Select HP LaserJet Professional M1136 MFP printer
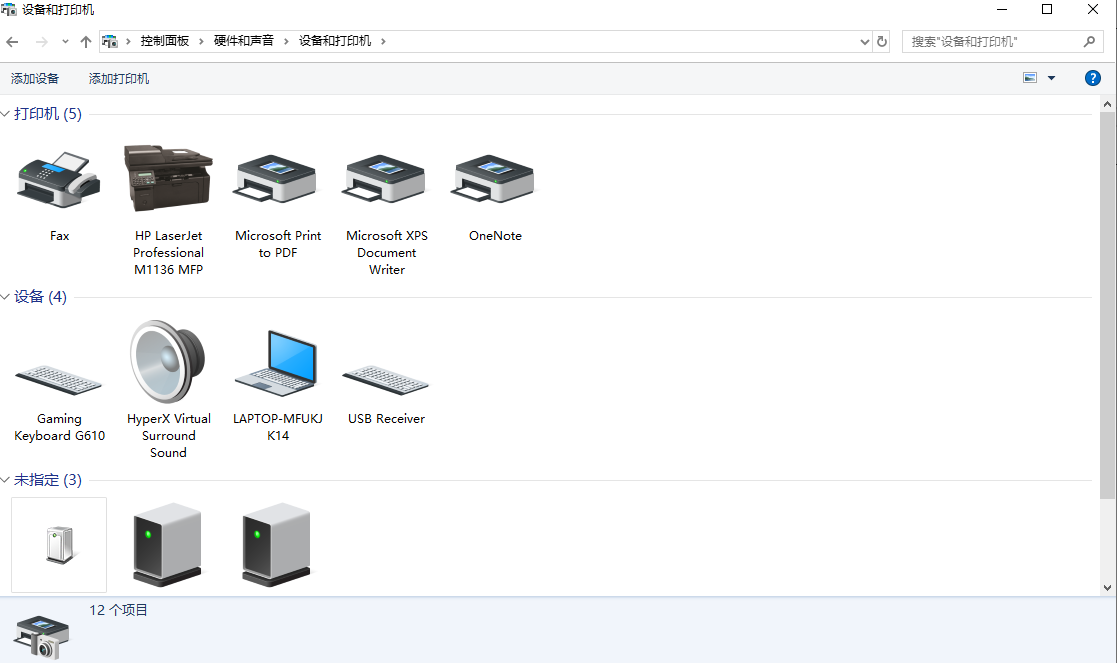 click(168, 180)
